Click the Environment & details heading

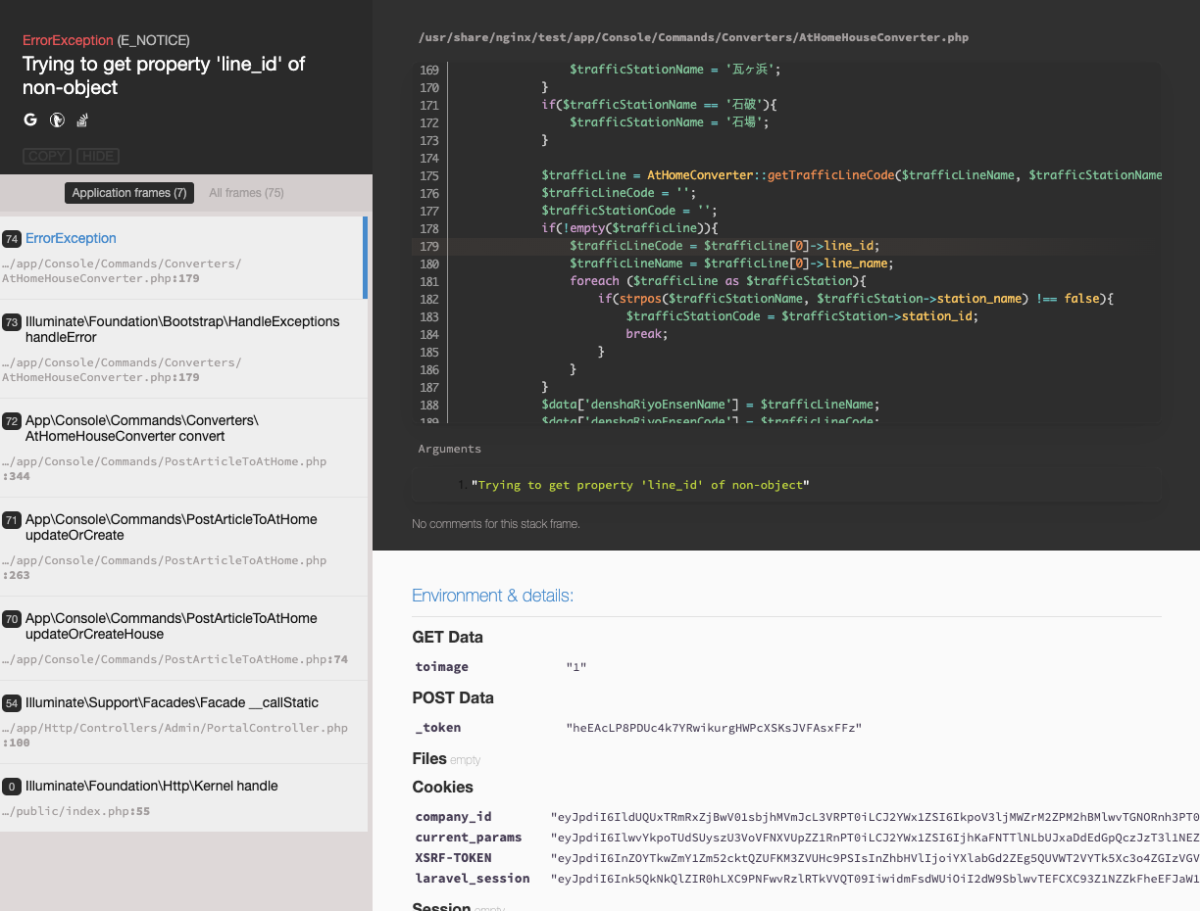point(492,596)
